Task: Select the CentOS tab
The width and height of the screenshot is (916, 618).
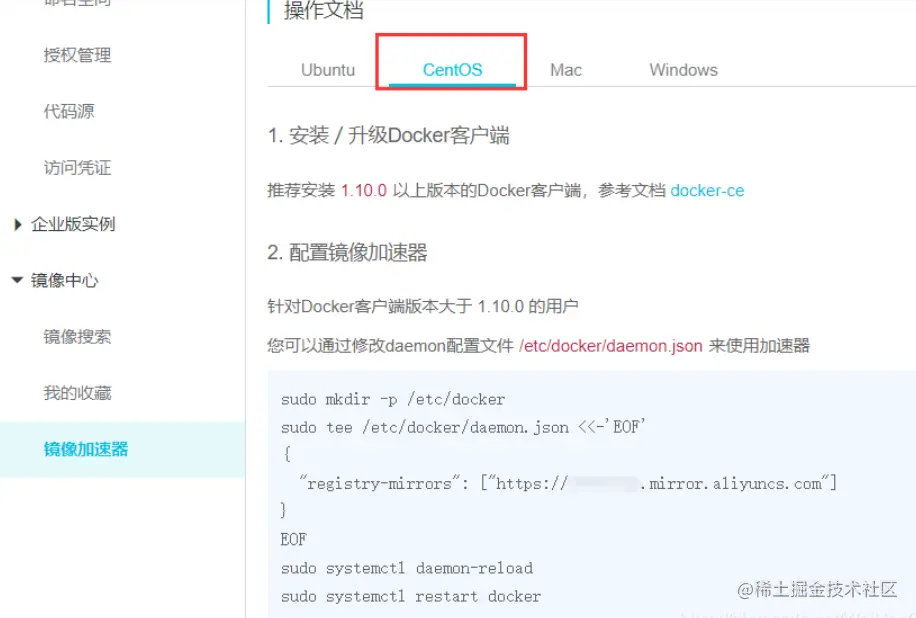Action: [x=451, y=70]
